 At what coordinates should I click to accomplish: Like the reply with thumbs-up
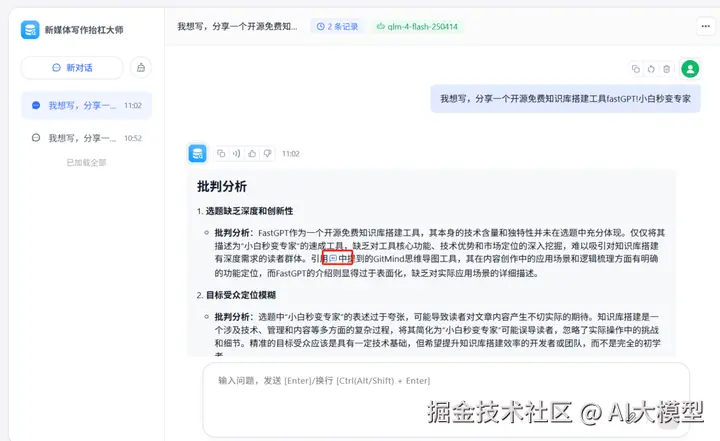tap(252, 153)
